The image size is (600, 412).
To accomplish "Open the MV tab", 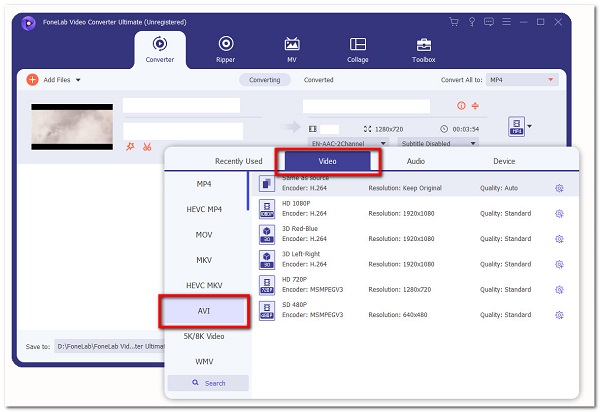I will pos(292,50).
